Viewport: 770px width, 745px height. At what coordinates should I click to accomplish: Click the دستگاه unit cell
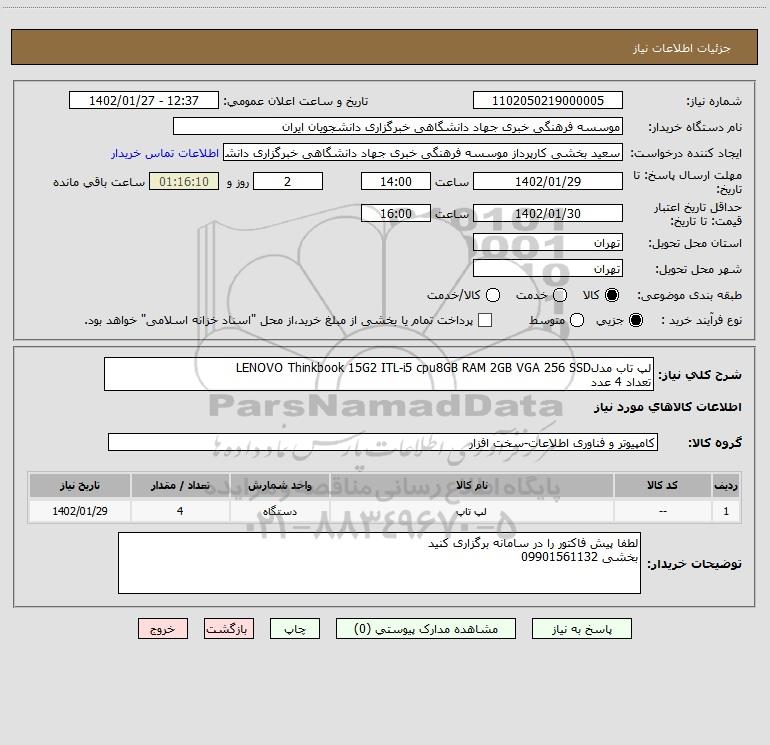(279, 511)
